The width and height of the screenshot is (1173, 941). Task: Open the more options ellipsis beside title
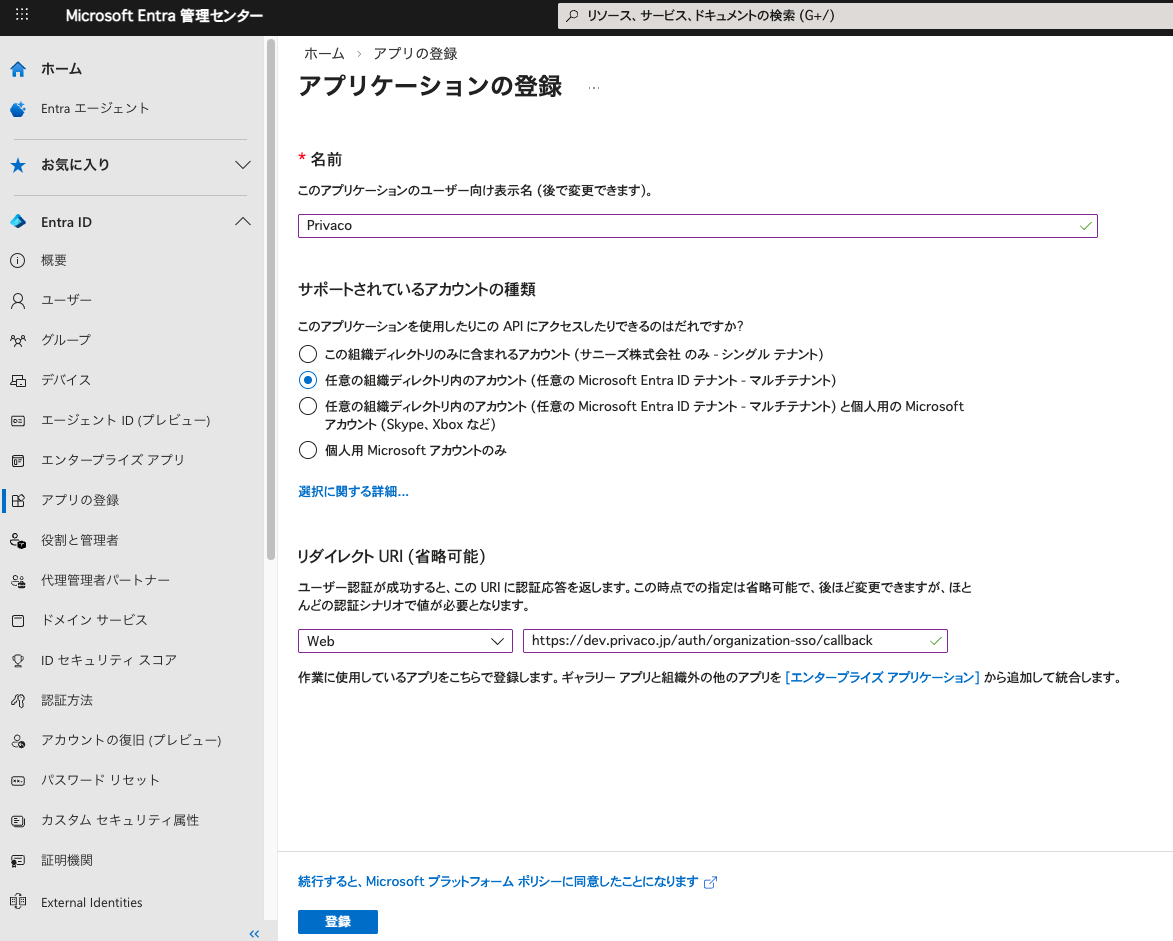[x=593, y=88]
